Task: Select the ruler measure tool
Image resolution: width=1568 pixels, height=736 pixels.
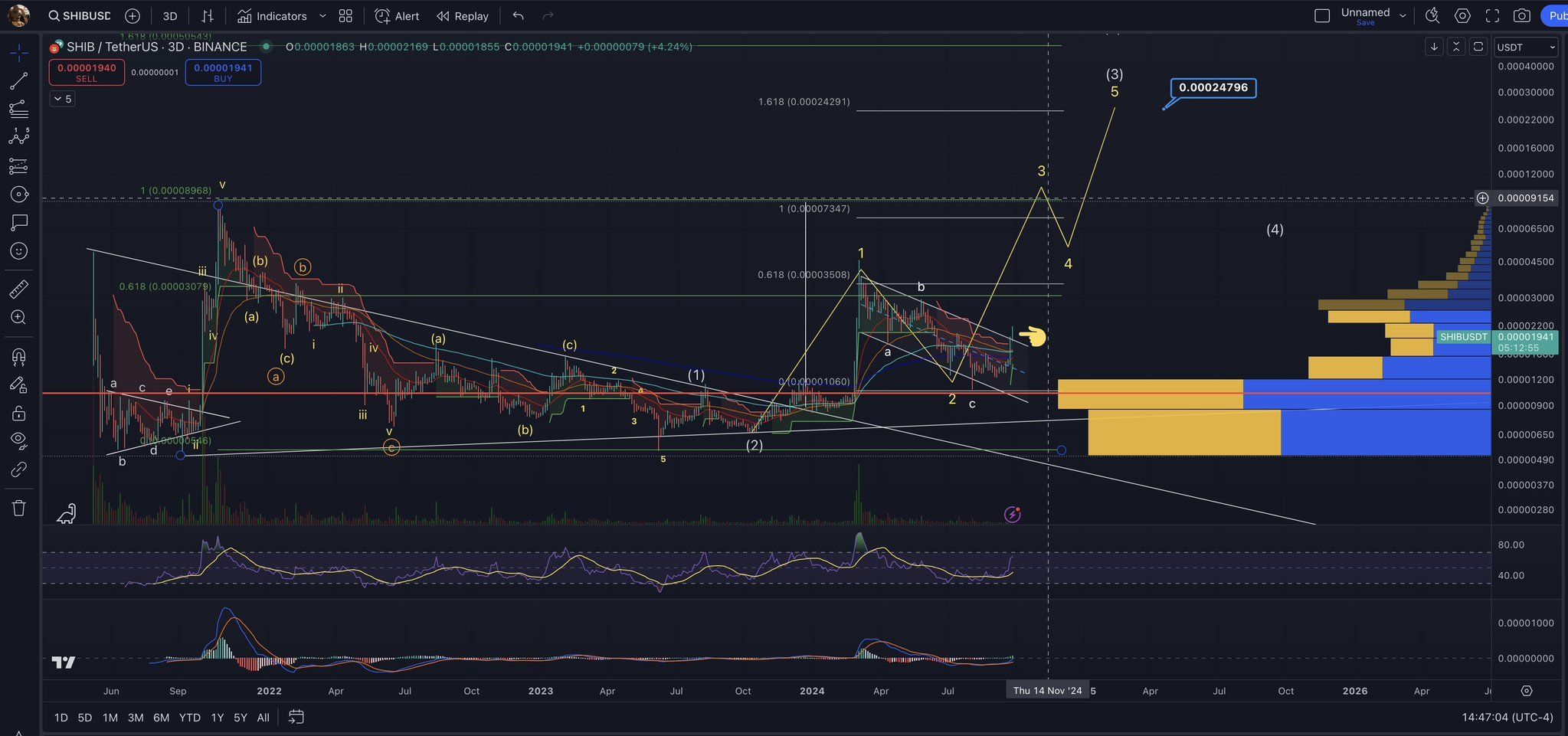Action: 19,289
